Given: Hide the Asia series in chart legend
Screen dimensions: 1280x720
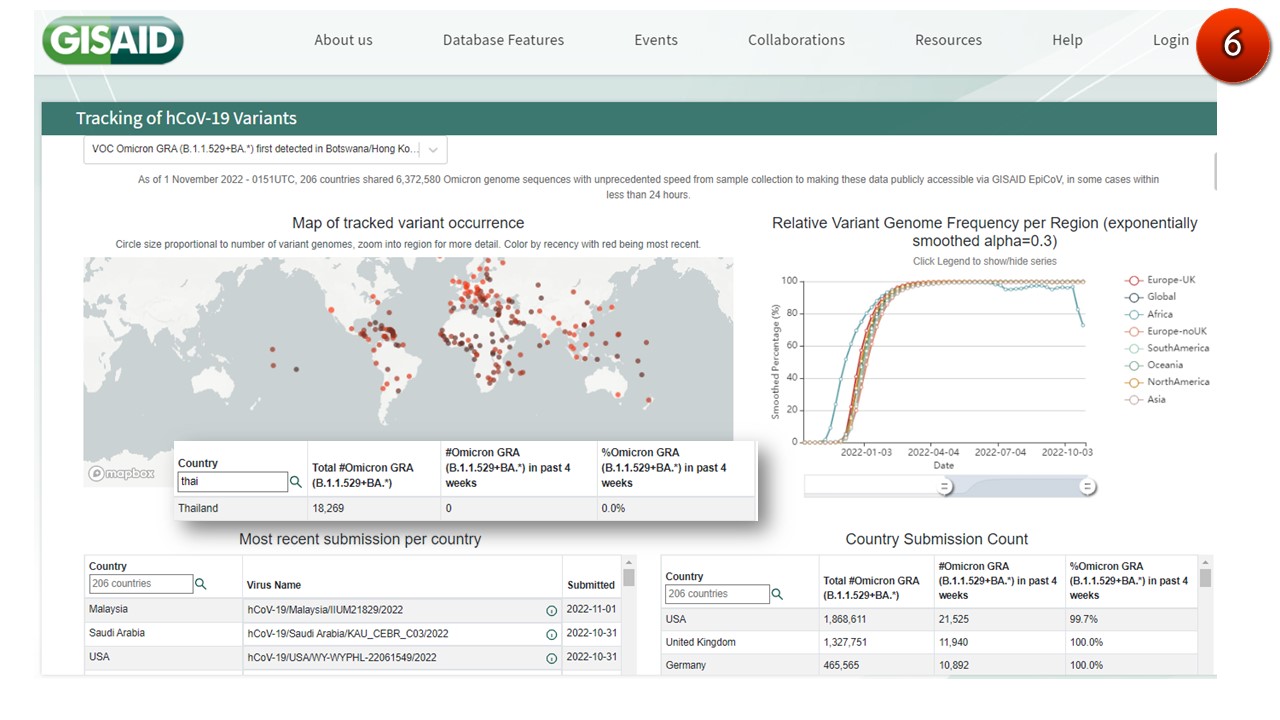Looking at the screenshot, I should click(x=1155, y=399).
